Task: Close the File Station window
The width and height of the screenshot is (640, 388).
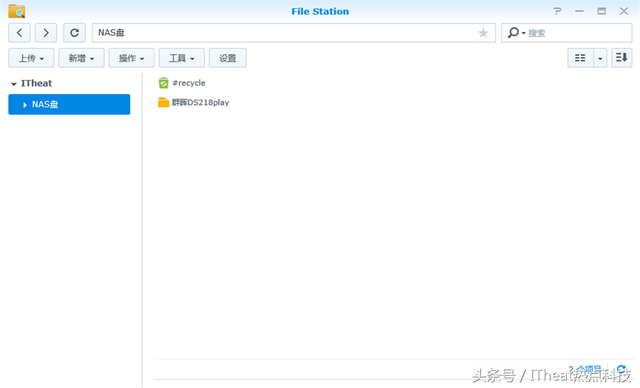Action: (x=624, y=11)
